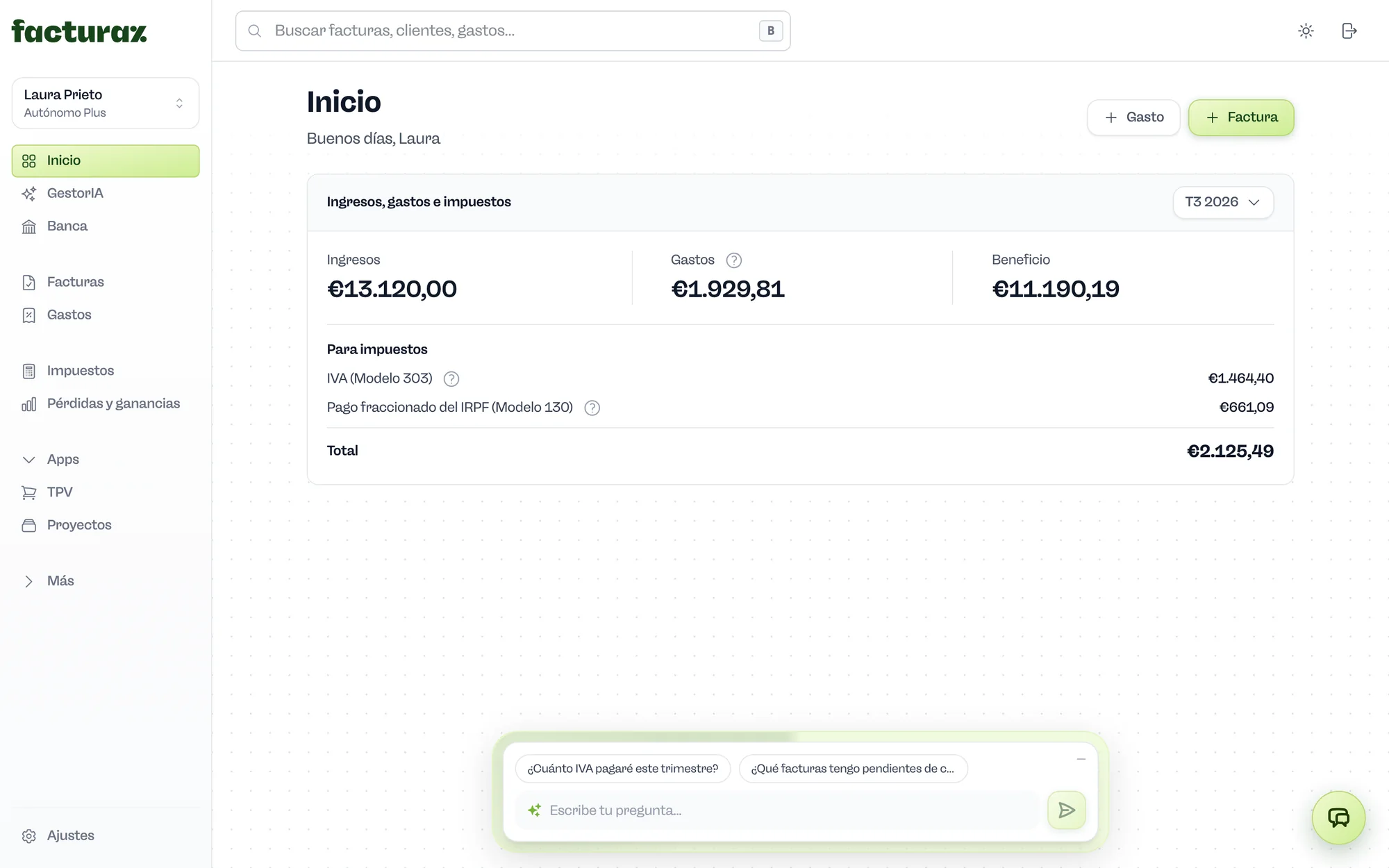Open GestorIA from the sidebar
The height and width of the screenshot is (868, 1389).
(106, 193)
